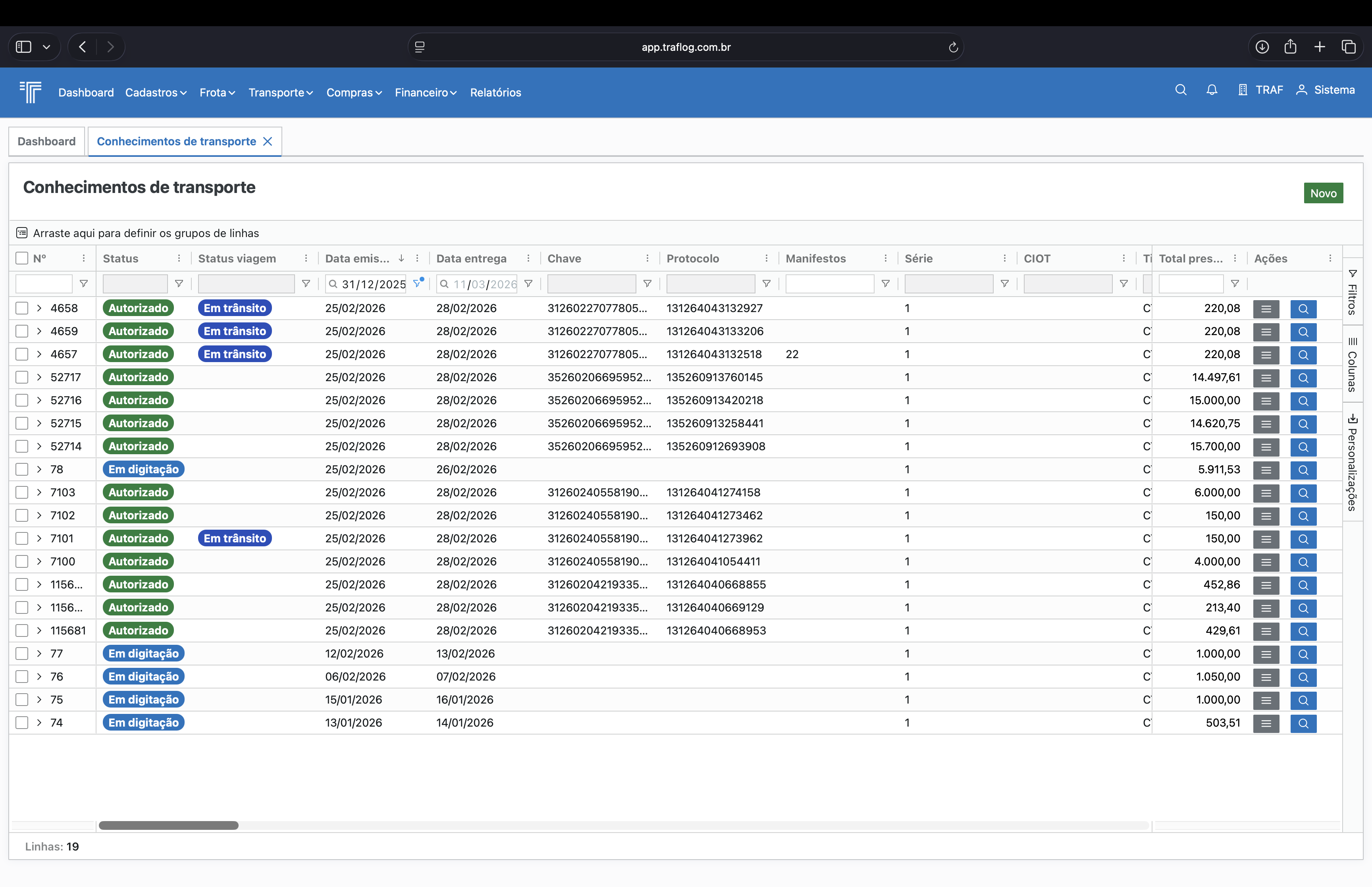The height and width of the screenshot is (887, 1372).
Task: Open the Transporte dropdown menu
Action: (280, 92)
